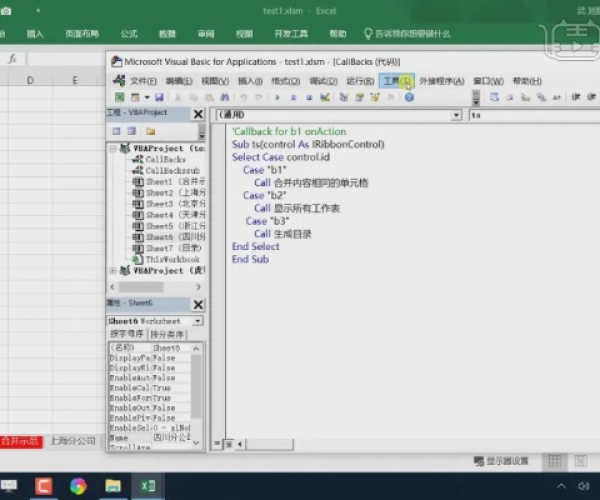Run the macro with the green play icon

click(277, 97)
